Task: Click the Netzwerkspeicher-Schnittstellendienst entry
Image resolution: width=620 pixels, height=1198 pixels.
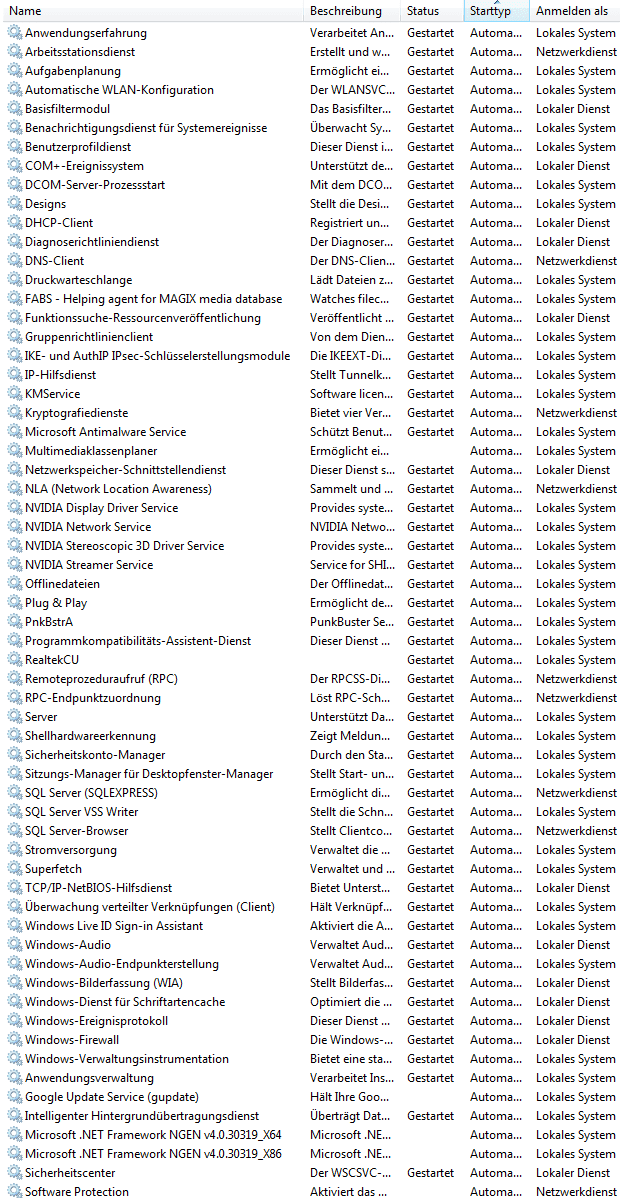Action: point(125,470)
